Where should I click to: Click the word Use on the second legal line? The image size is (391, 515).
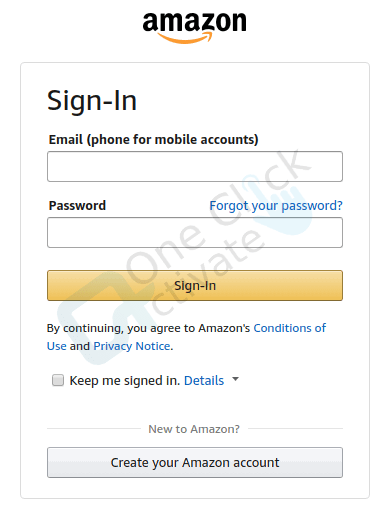[x=57, y=346]
